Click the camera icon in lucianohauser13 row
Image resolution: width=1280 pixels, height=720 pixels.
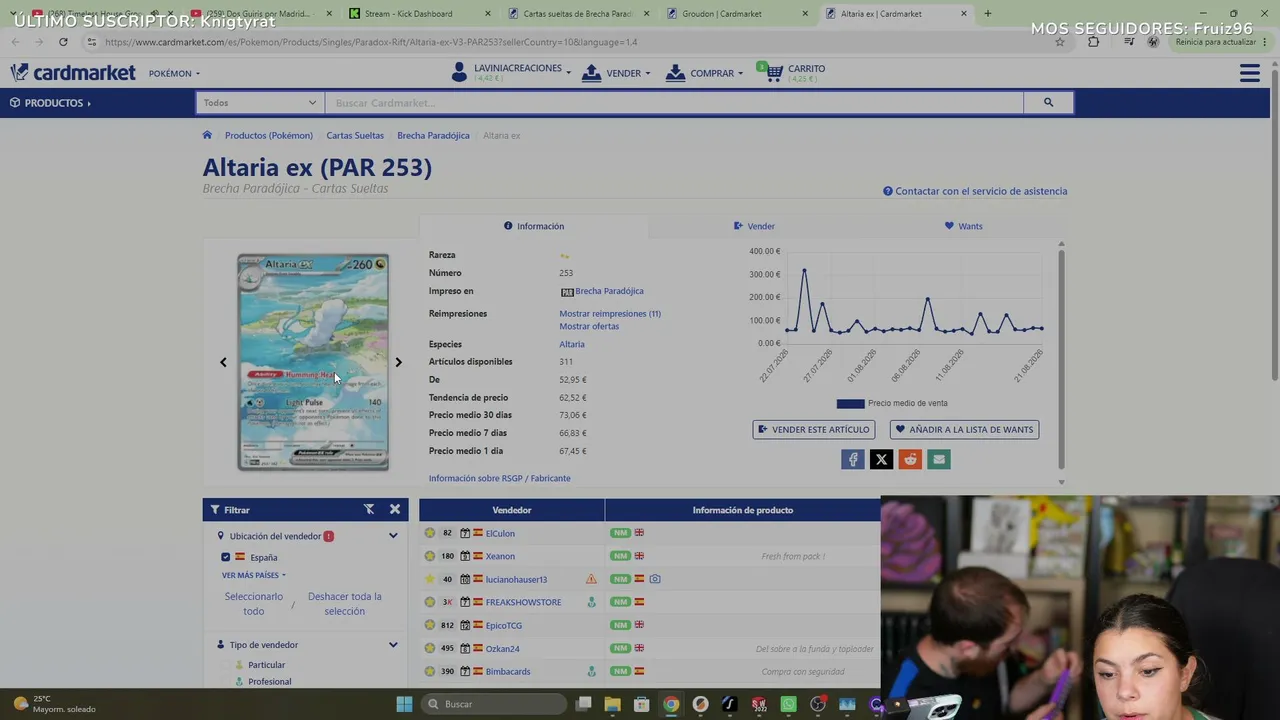click(655, 579)
